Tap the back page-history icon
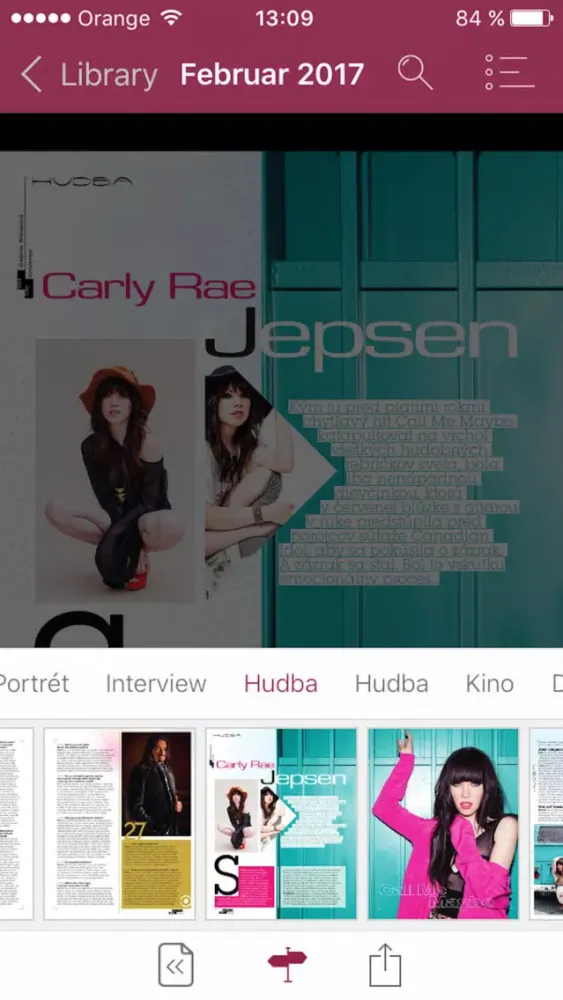The image size is (563, 1000). coord(175,966)
